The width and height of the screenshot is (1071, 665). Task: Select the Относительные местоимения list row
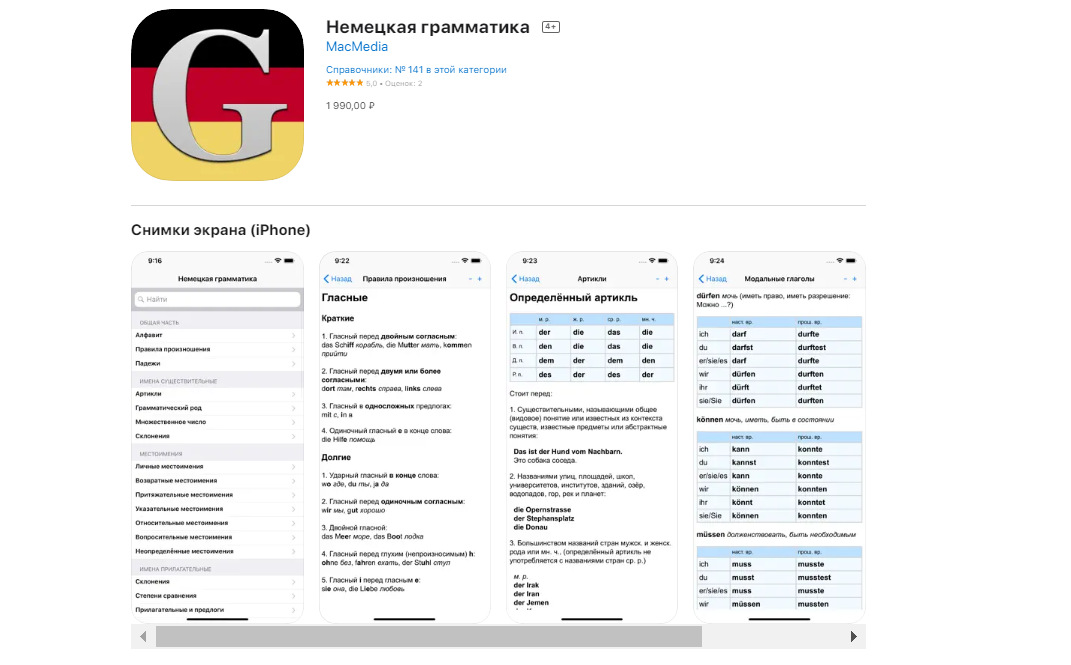click(x=217, y=523)
